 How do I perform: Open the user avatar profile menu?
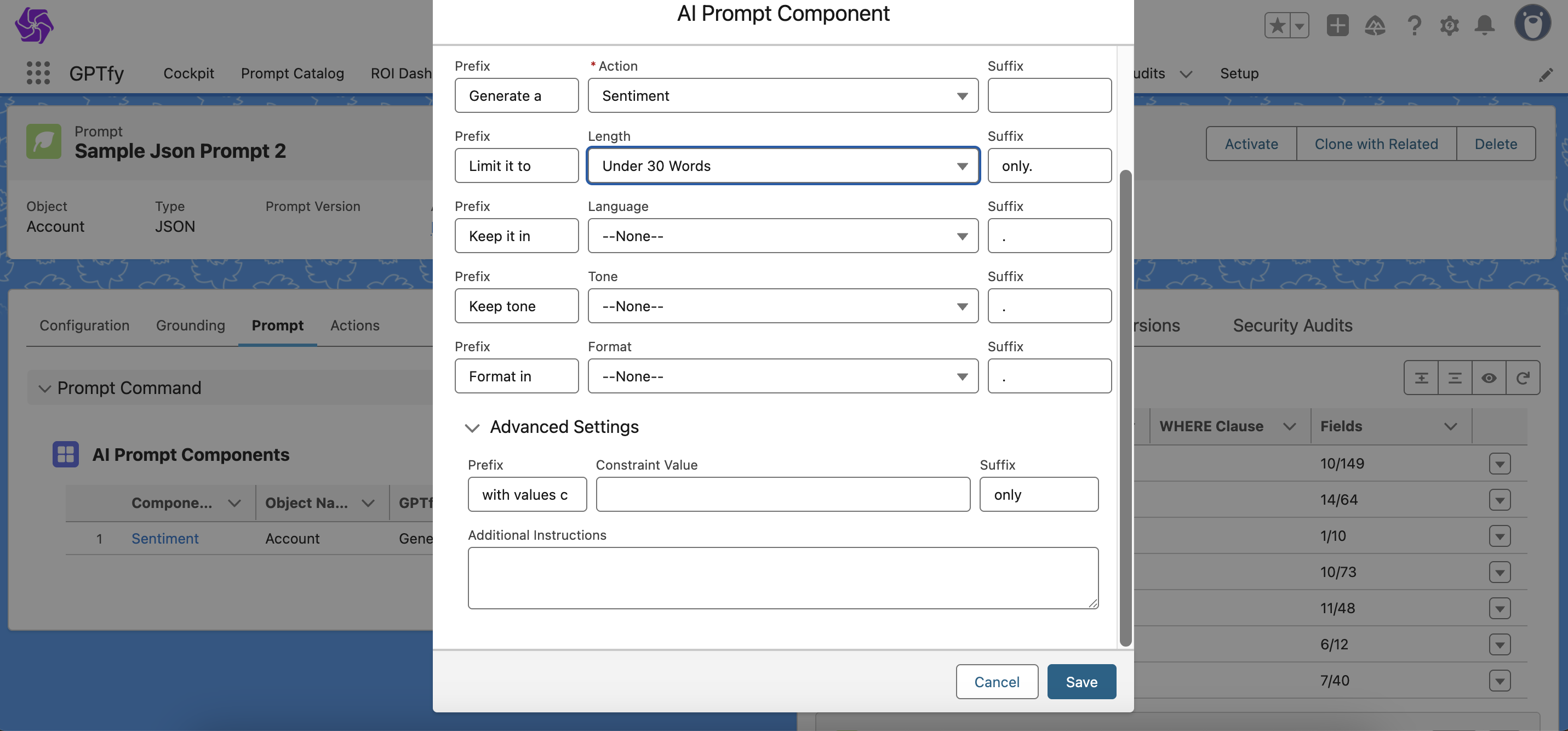(x=1532, y=23)
